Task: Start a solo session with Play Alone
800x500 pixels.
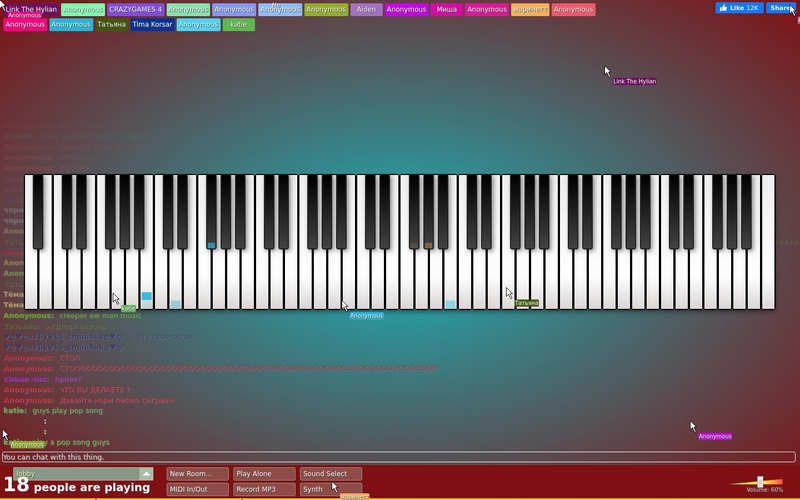Action: tap(264, 473)
